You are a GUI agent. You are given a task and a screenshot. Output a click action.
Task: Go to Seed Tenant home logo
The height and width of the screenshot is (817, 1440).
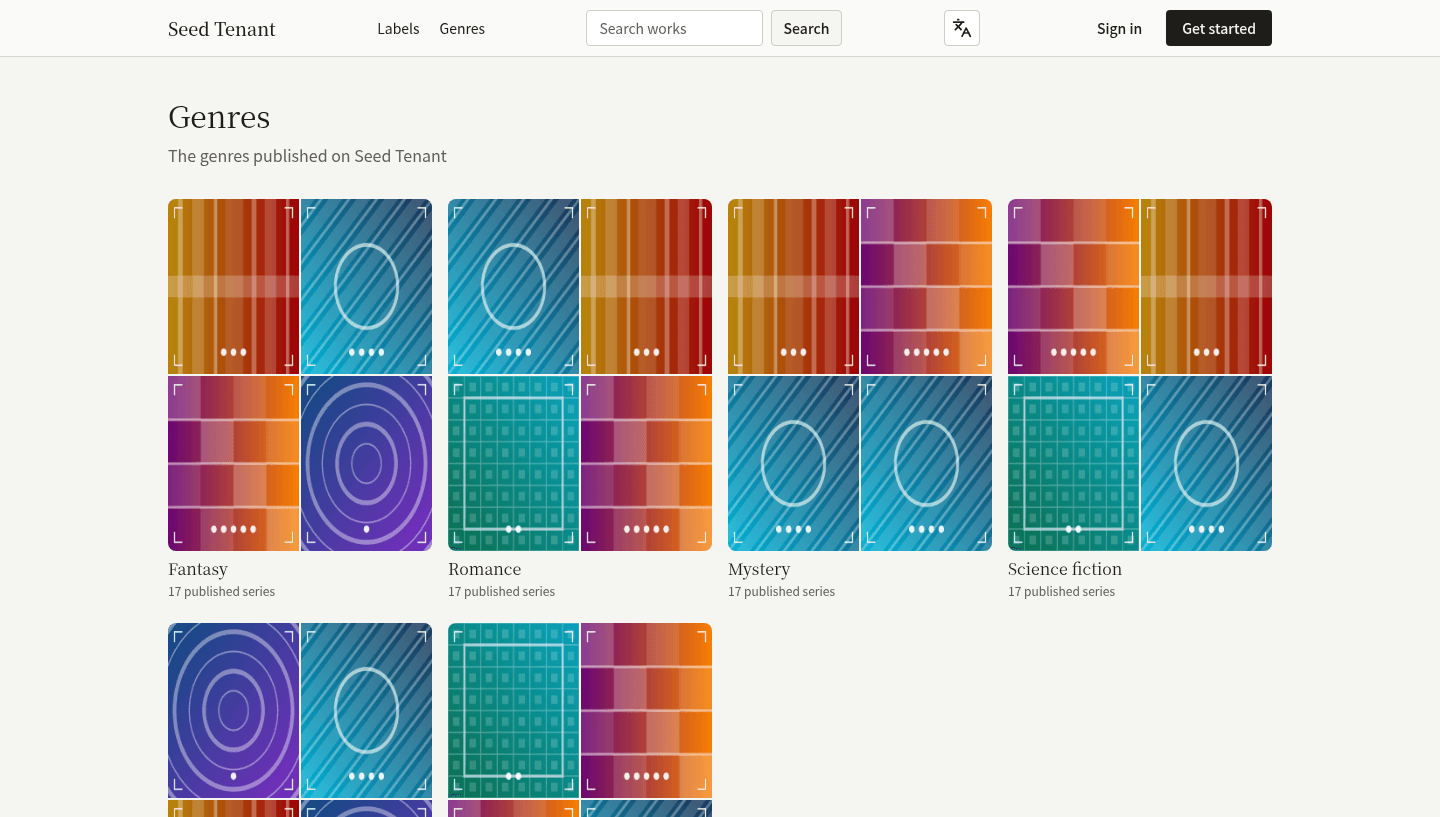tap(222, 29)
